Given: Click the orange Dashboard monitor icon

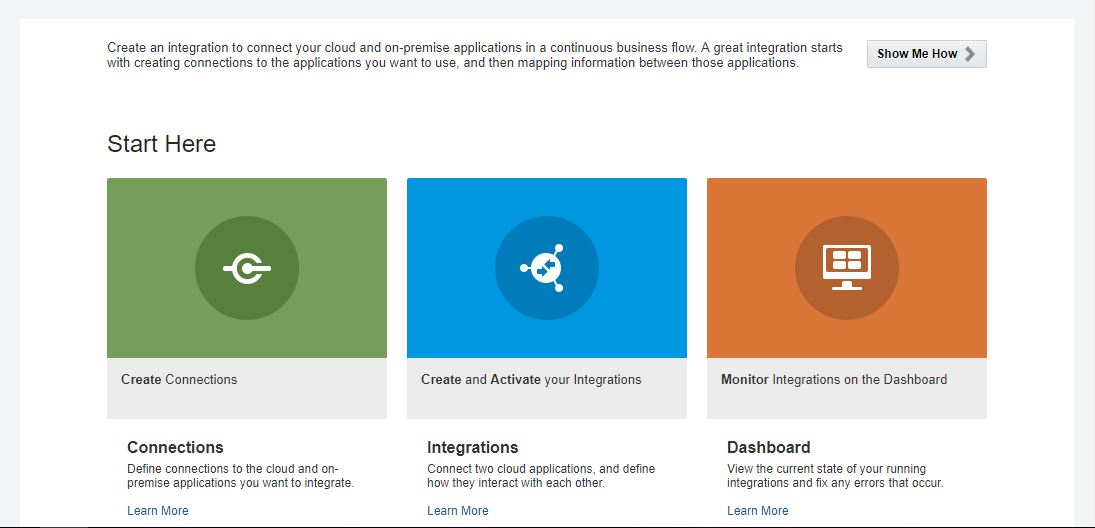Looking at the screenshot, I should 846,267.
